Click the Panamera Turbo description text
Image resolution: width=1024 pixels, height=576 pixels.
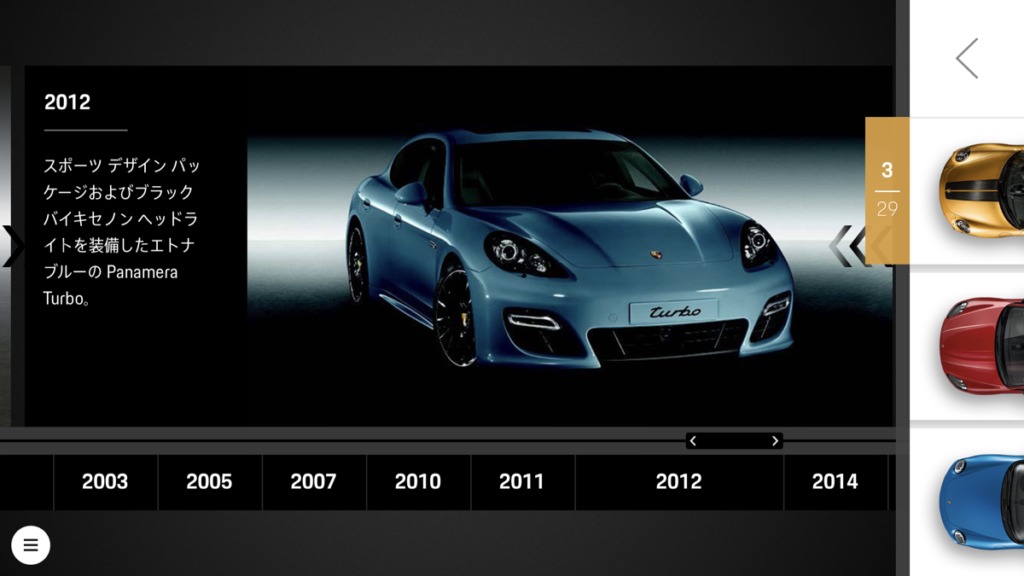coord(121,232)
